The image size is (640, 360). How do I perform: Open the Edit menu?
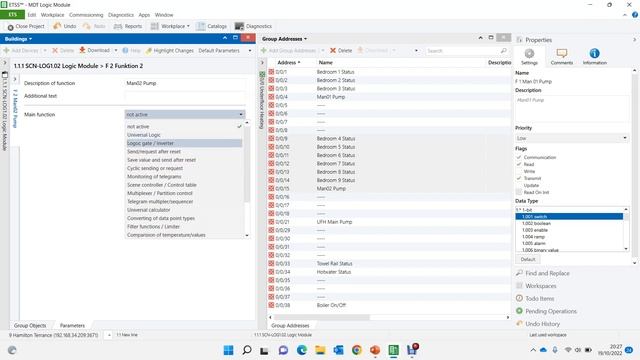32,15
